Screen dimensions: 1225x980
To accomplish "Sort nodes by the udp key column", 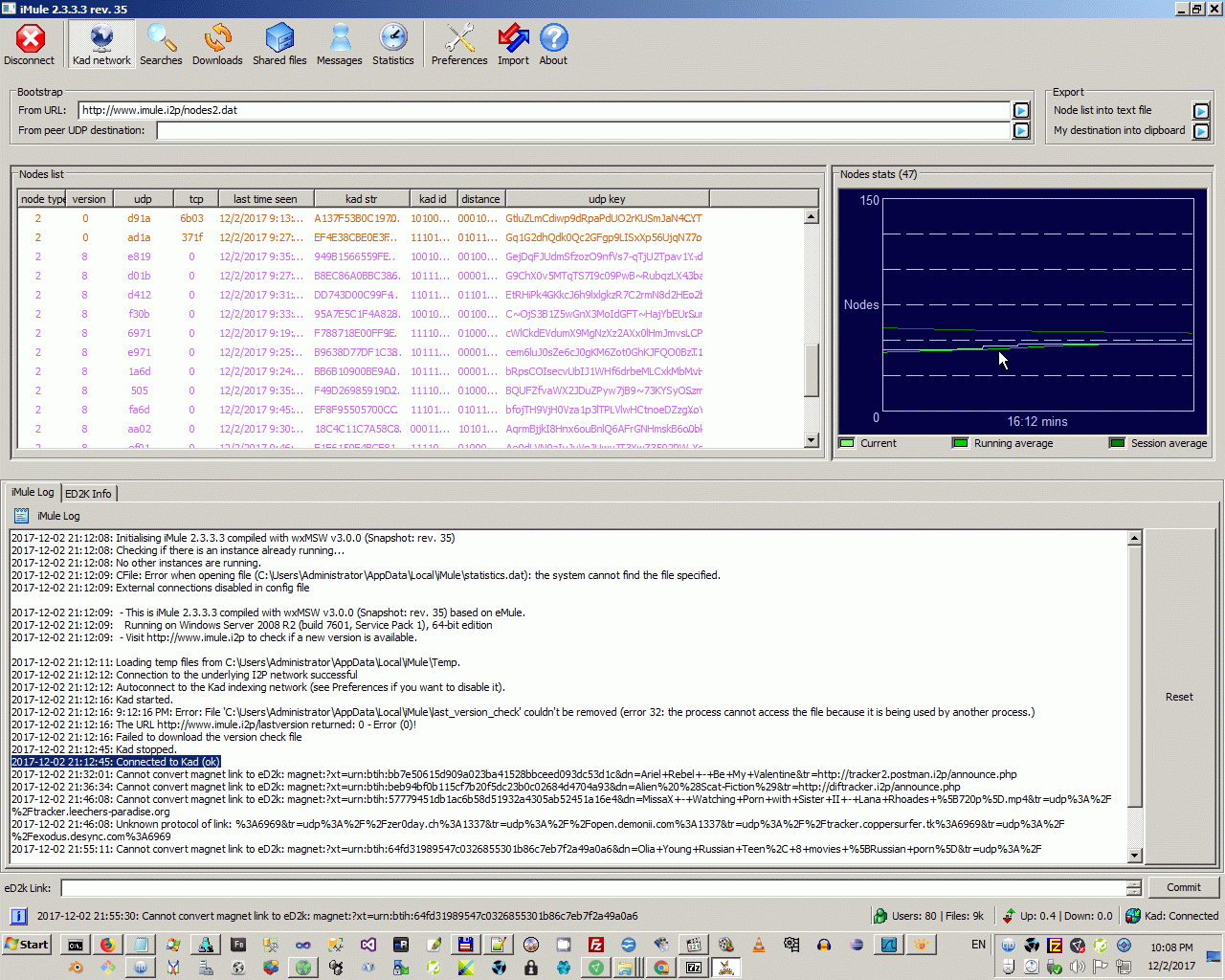I will [x=607, y=199].
